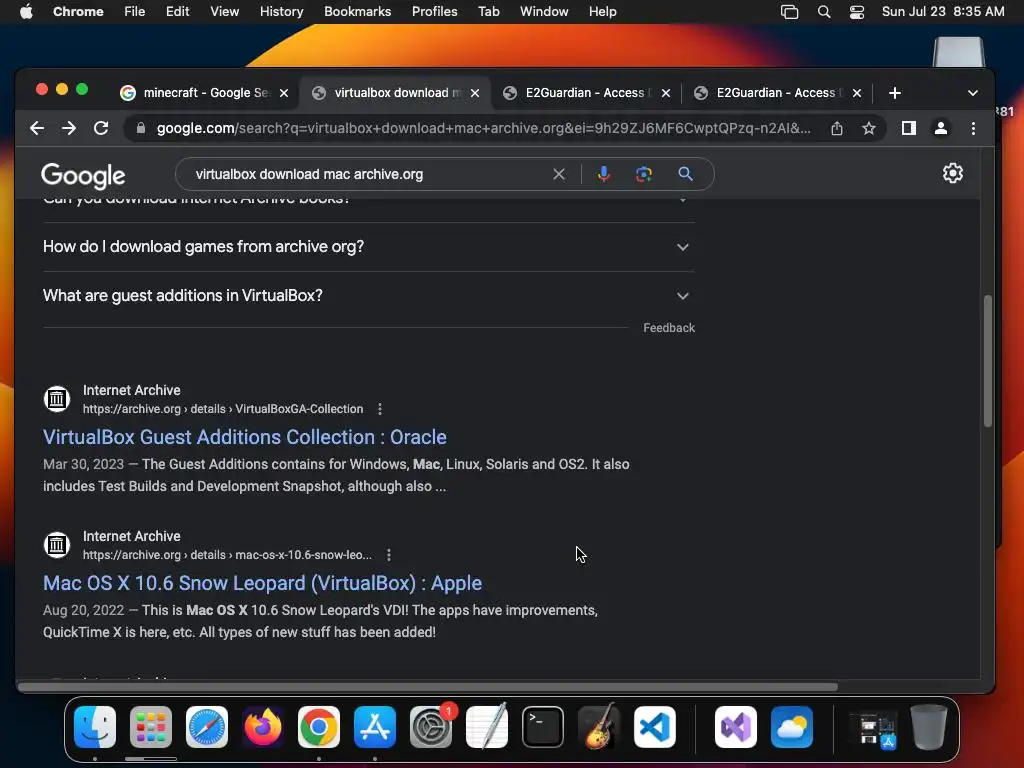
Task: Open Launchpad from the Dock
Action: click(x=151, y=727)
